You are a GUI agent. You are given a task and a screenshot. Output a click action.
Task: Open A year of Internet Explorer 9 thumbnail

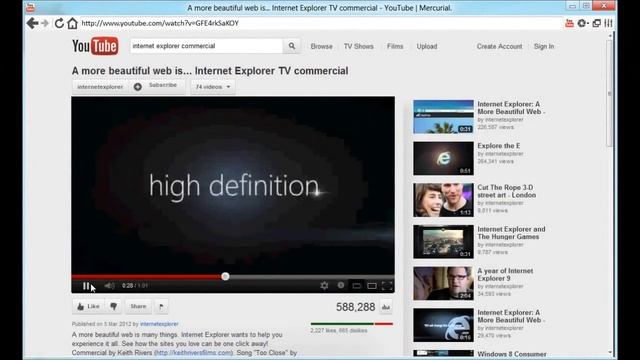443,283
